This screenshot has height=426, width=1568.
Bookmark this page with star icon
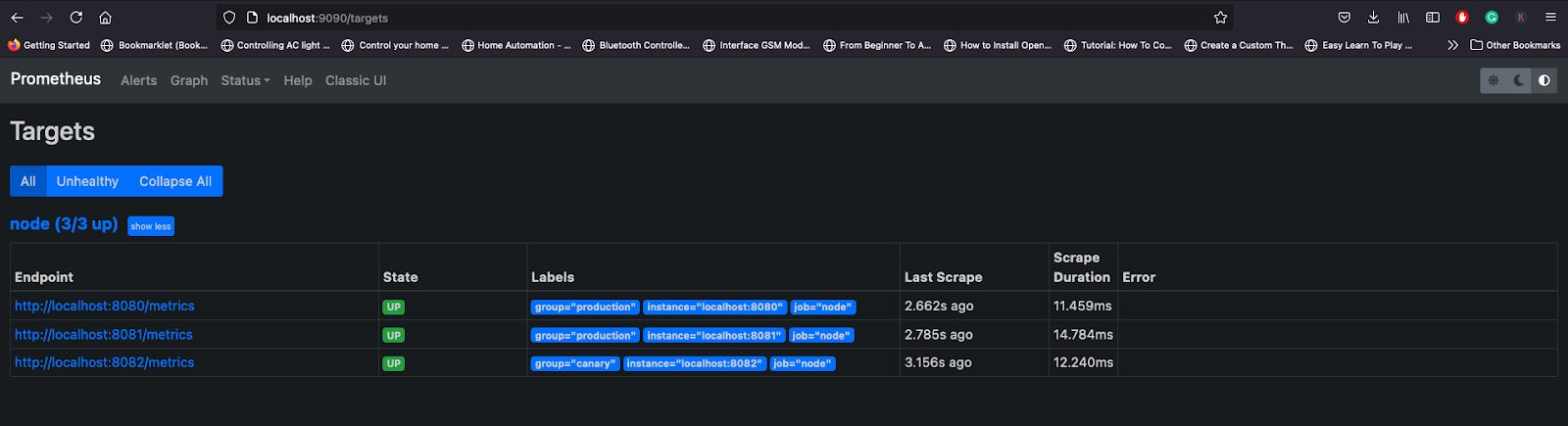[x=1220, y=18]
